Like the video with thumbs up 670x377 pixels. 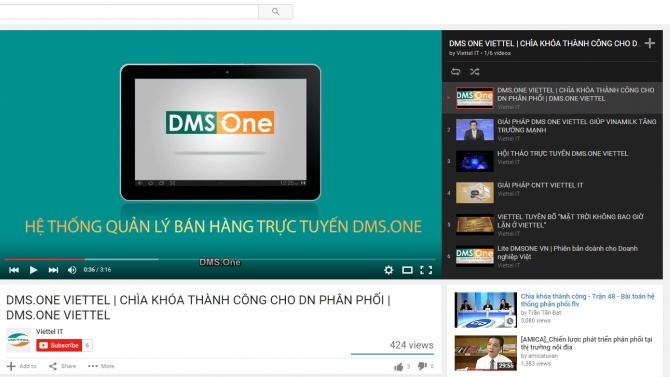click(x=399, y=366)
